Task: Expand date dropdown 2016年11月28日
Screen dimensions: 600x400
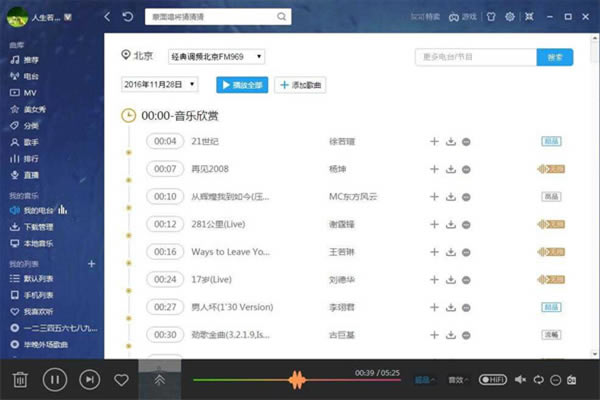Action: 159,84
